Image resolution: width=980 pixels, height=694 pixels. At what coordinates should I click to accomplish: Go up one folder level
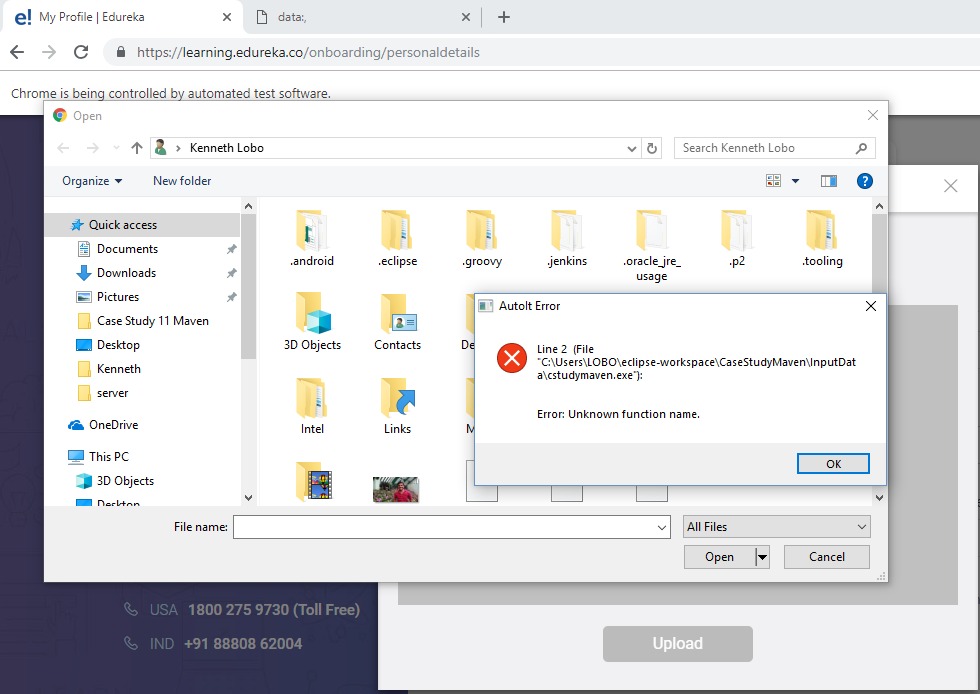click(137, 148)
